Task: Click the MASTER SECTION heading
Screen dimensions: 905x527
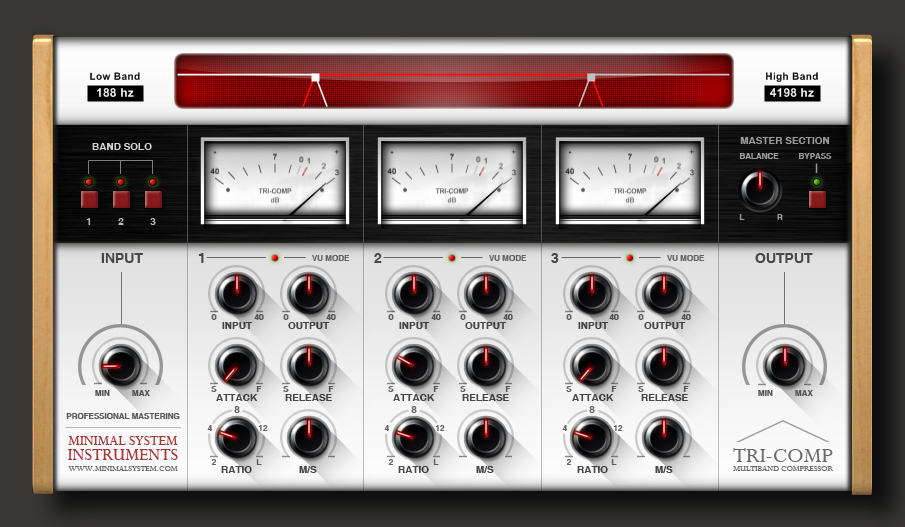Action: coord(785,140)
